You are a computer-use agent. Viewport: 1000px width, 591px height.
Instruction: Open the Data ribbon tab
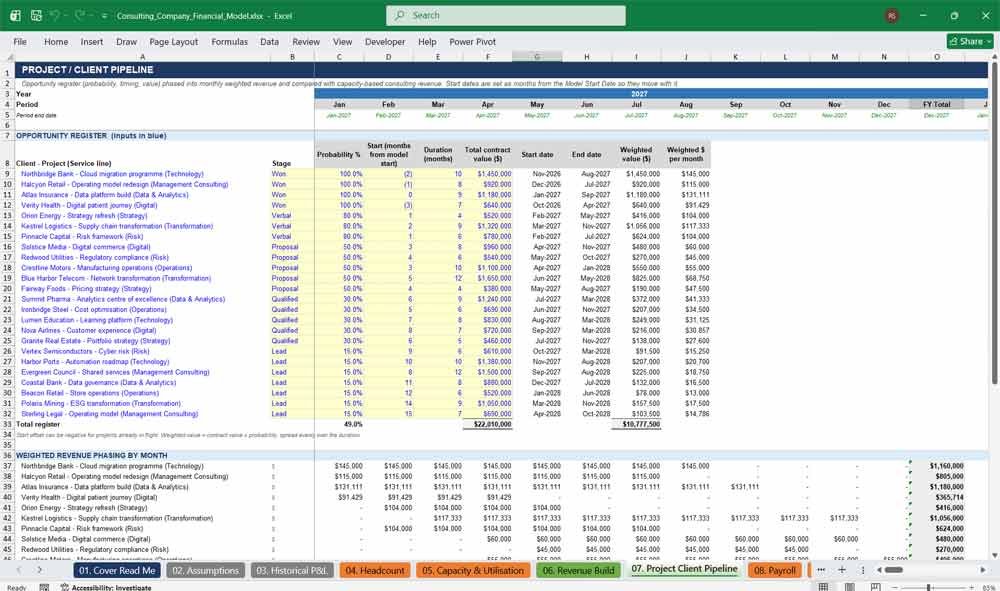pyautogui.click(x=269, y=41)
